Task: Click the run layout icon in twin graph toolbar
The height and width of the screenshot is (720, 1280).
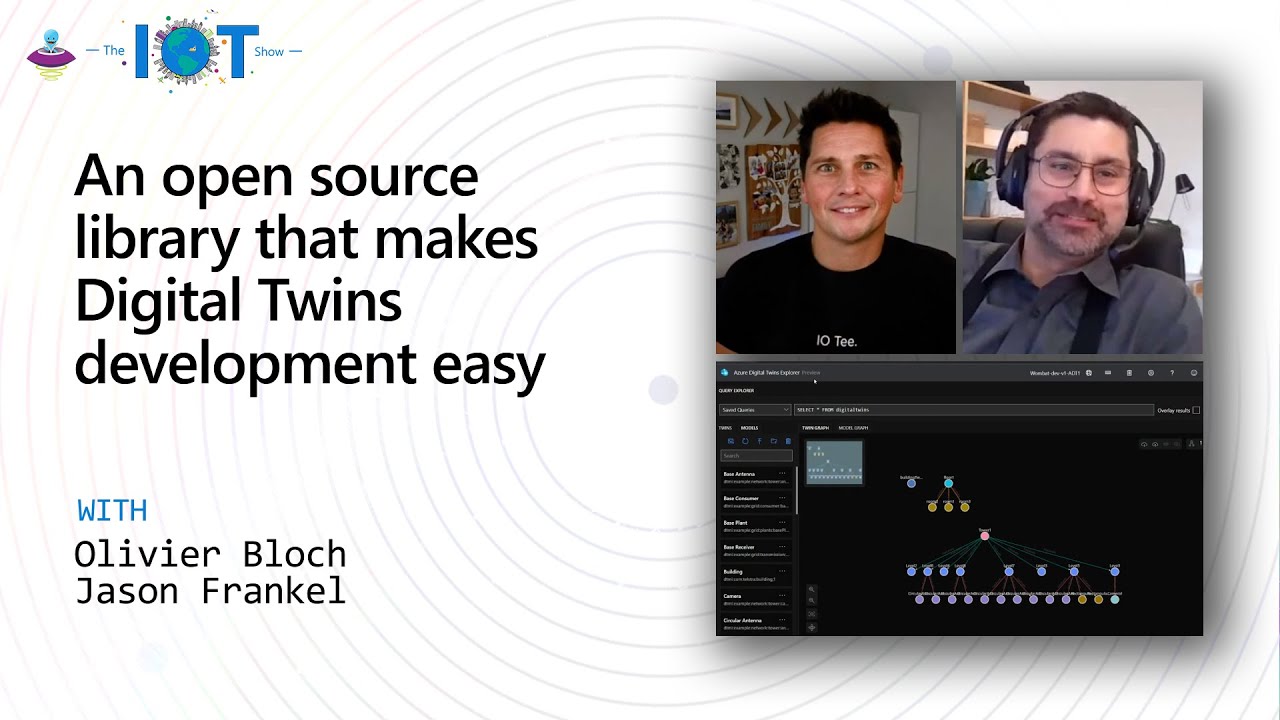Action: (x=1190, y=444)
